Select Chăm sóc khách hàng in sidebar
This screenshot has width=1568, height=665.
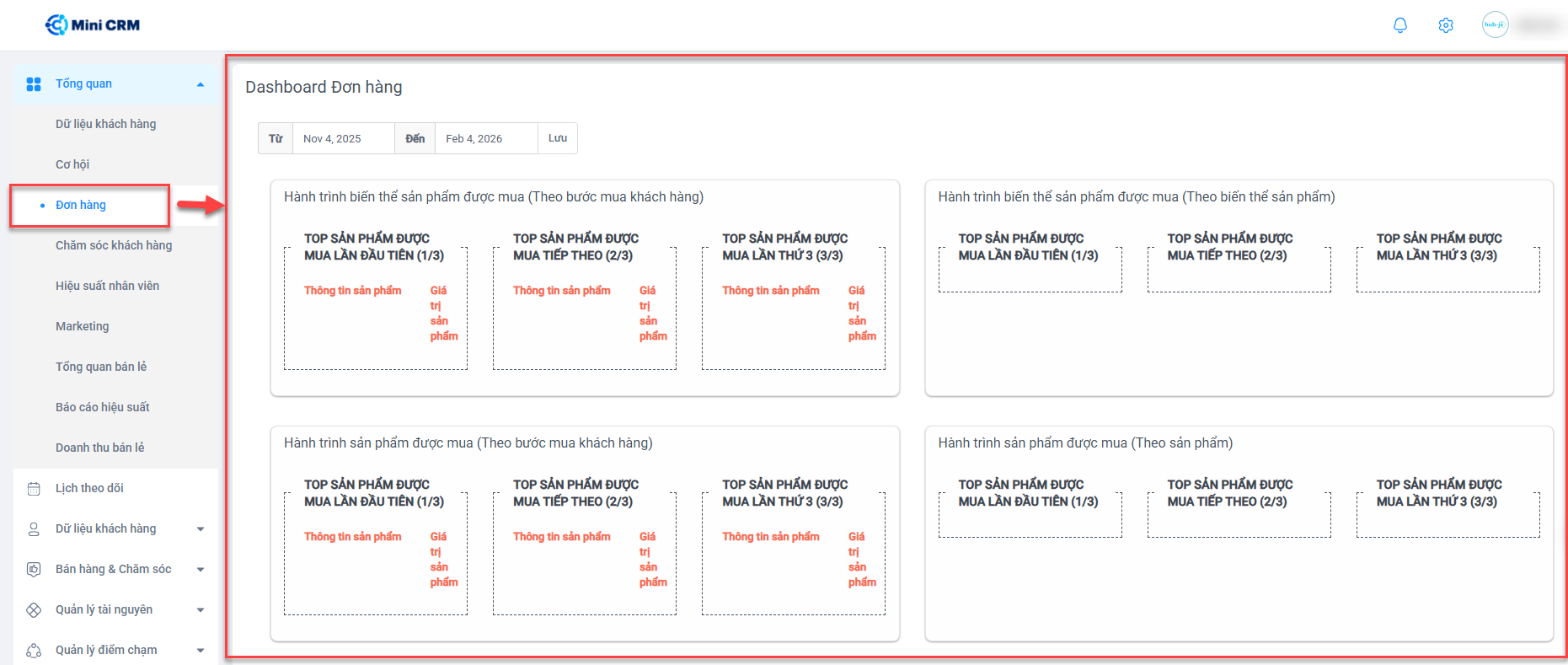(114, 245)
